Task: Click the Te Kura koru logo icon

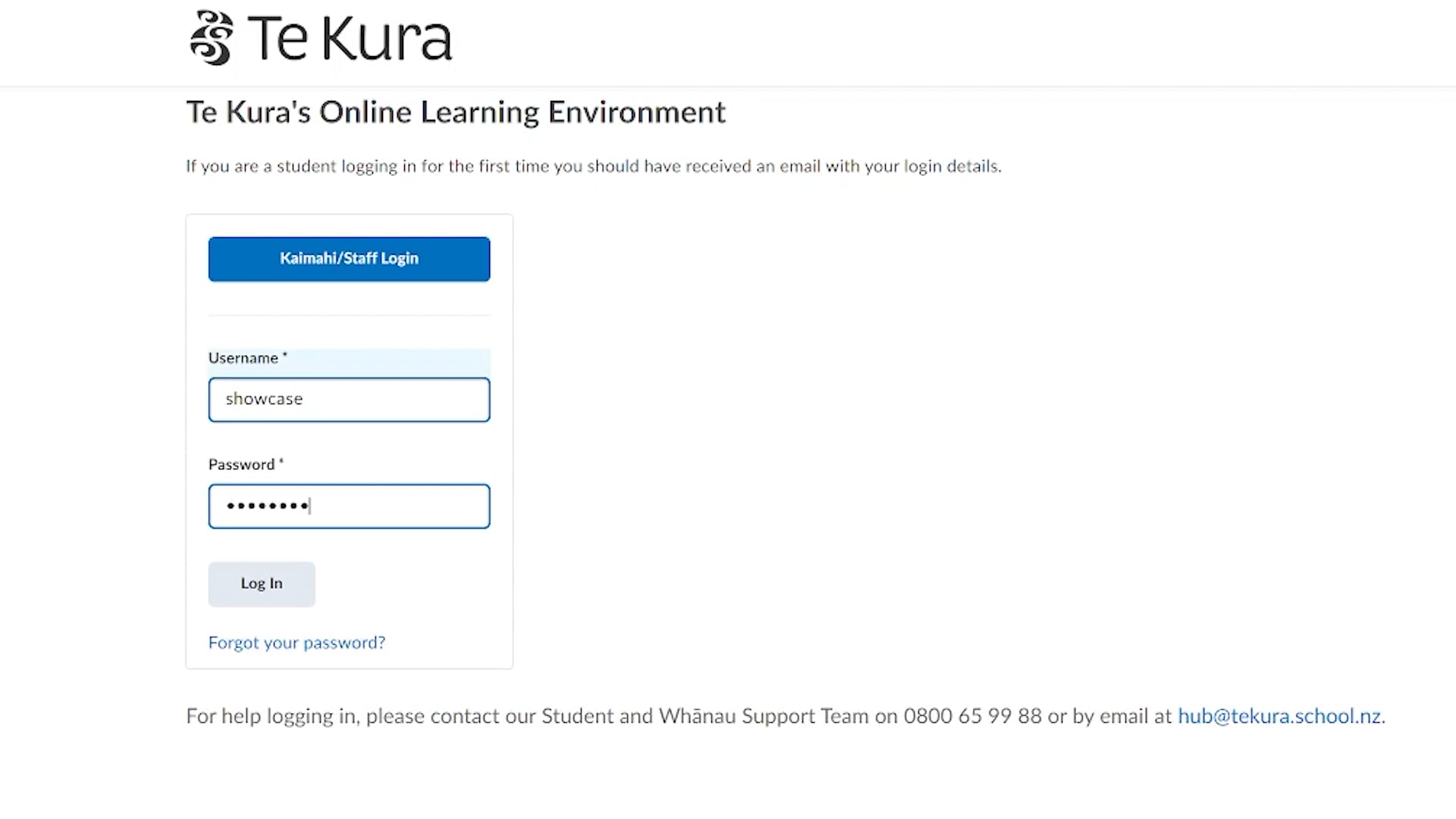Action: [211, 38]
